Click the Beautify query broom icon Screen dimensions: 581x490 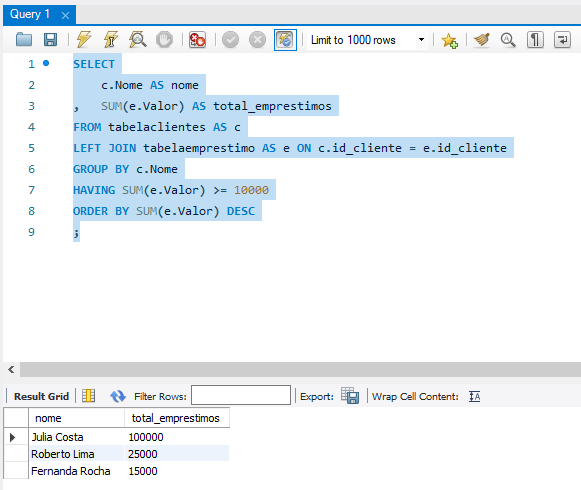click(481, 40)
